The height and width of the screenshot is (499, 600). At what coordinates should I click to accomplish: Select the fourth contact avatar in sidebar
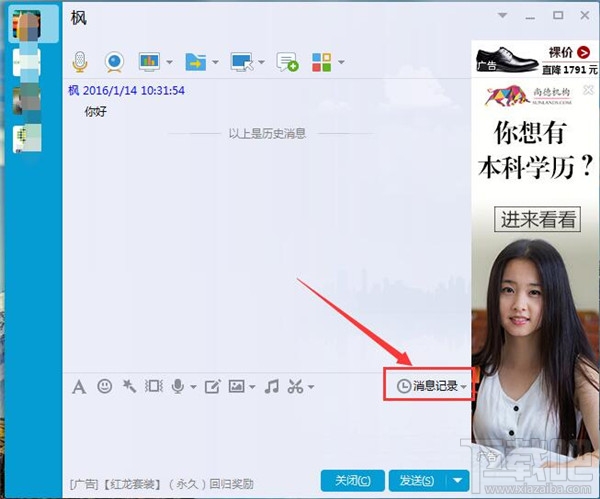pyautogui.click(x=27, y=138)
